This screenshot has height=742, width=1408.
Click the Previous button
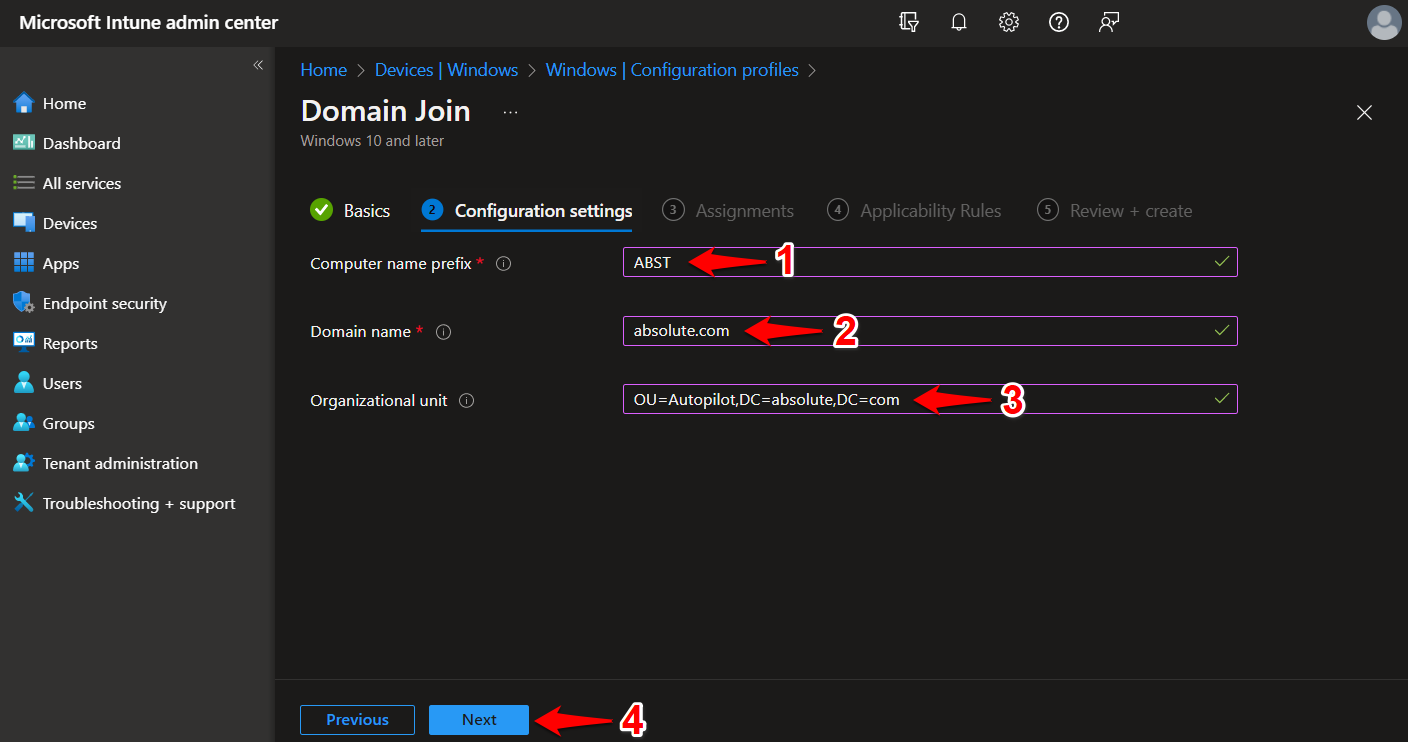click(357, 719)
